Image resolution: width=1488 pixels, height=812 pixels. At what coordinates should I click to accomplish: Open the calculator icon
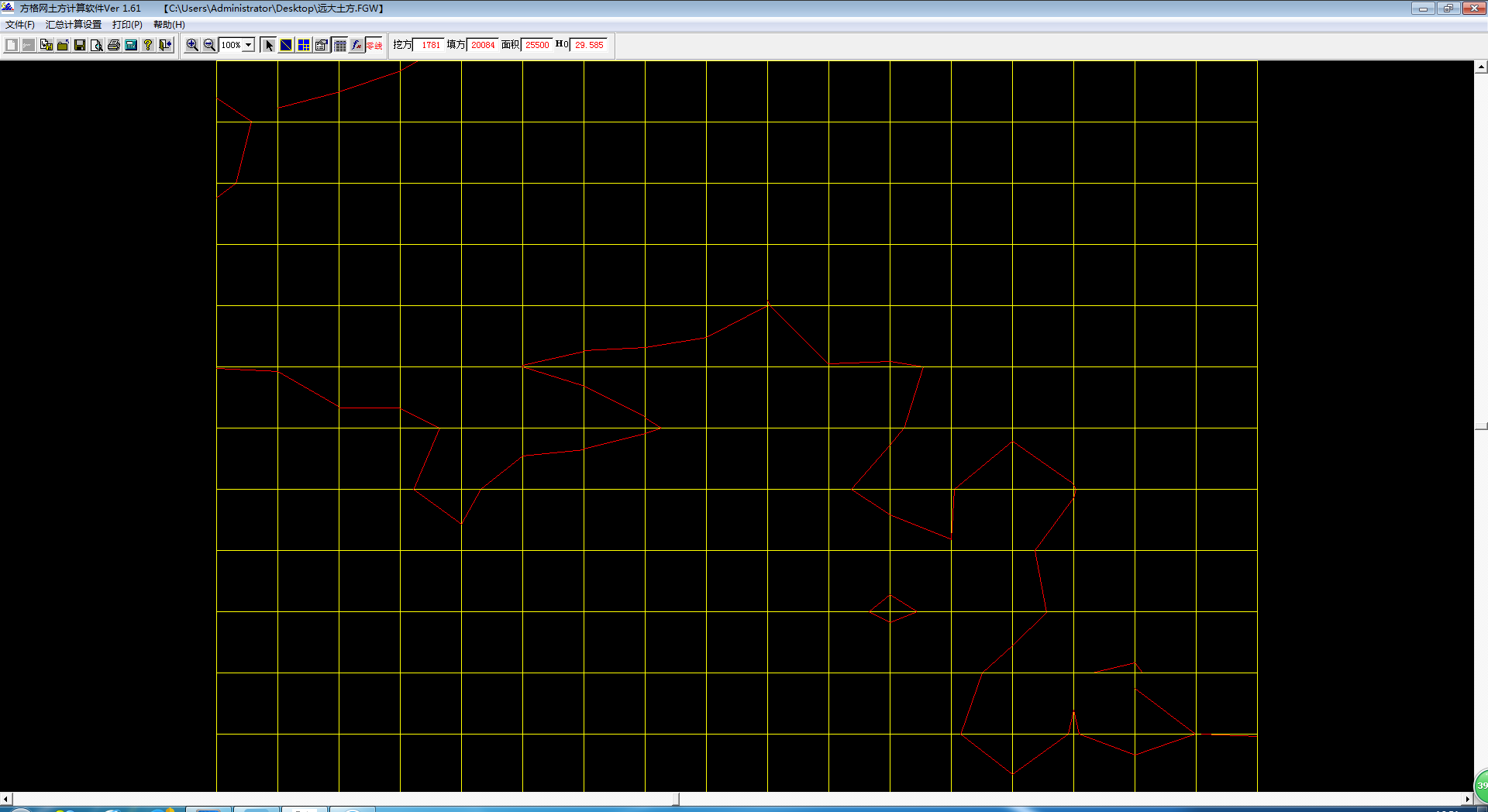(131, 45)
